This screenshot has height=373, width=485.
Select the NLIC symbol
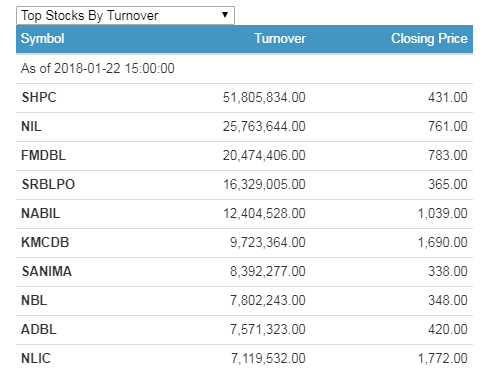[x=36, y=358]
